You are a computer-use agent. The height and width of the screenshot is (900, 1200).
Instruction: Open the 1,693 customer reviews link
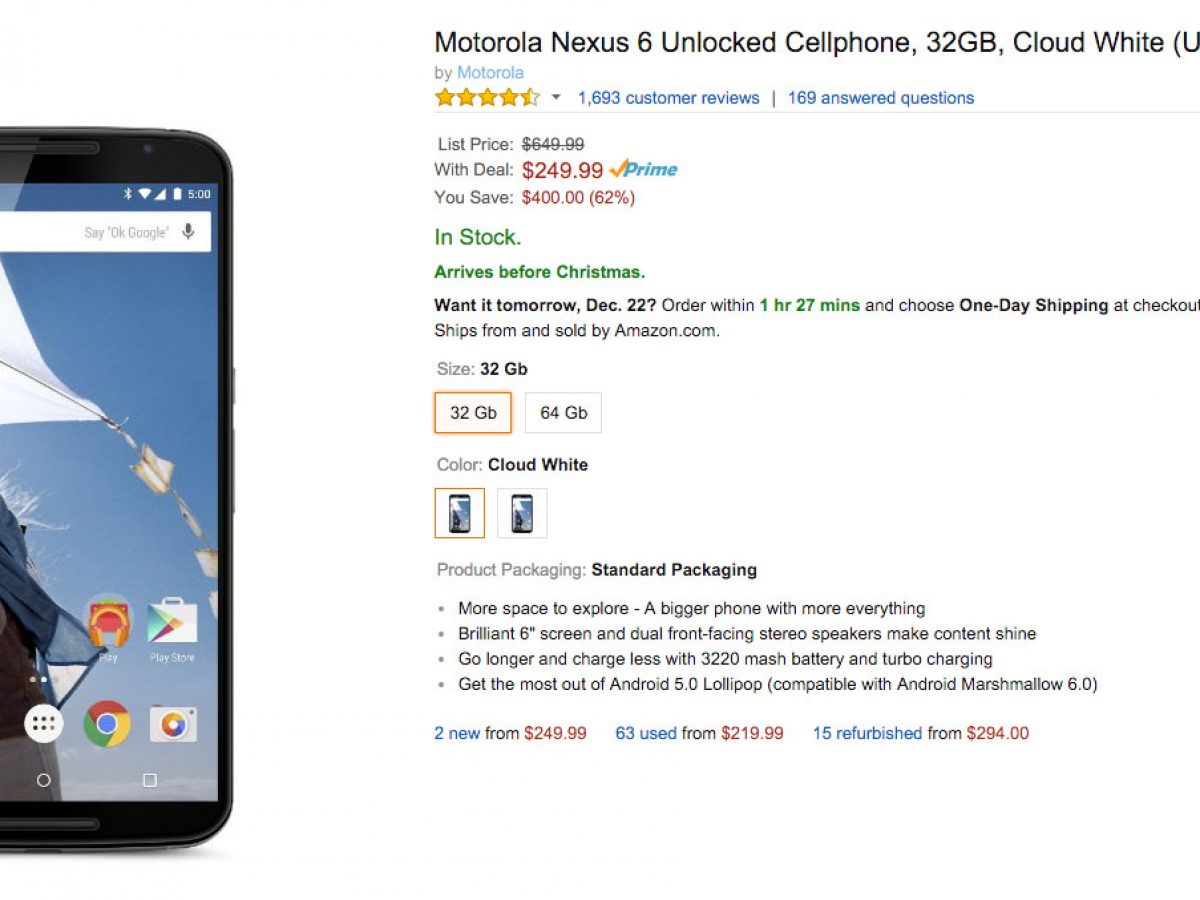click(668, 98)
